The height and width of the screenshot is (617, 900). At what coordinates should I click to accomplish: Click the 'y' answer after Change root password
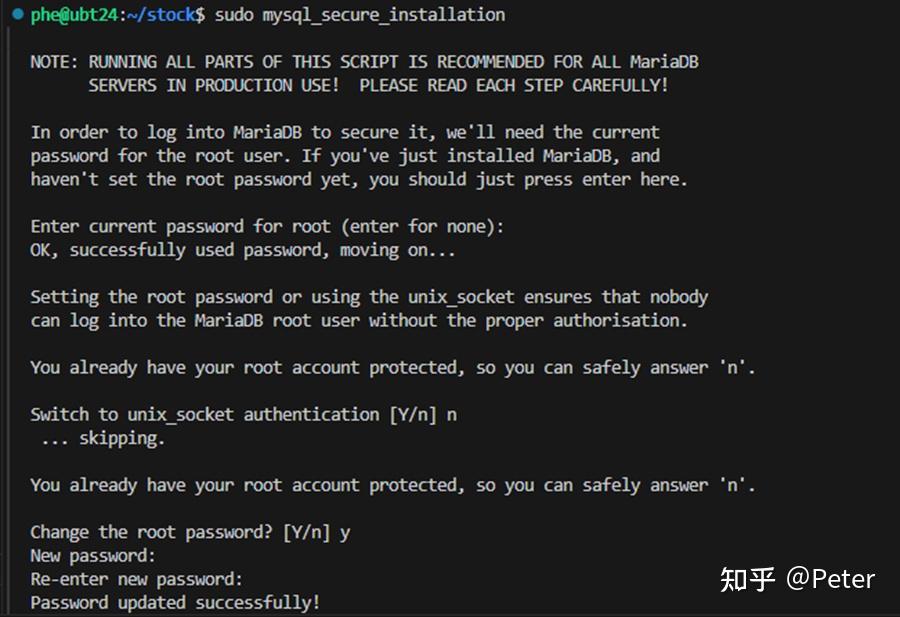coord(344,534)
